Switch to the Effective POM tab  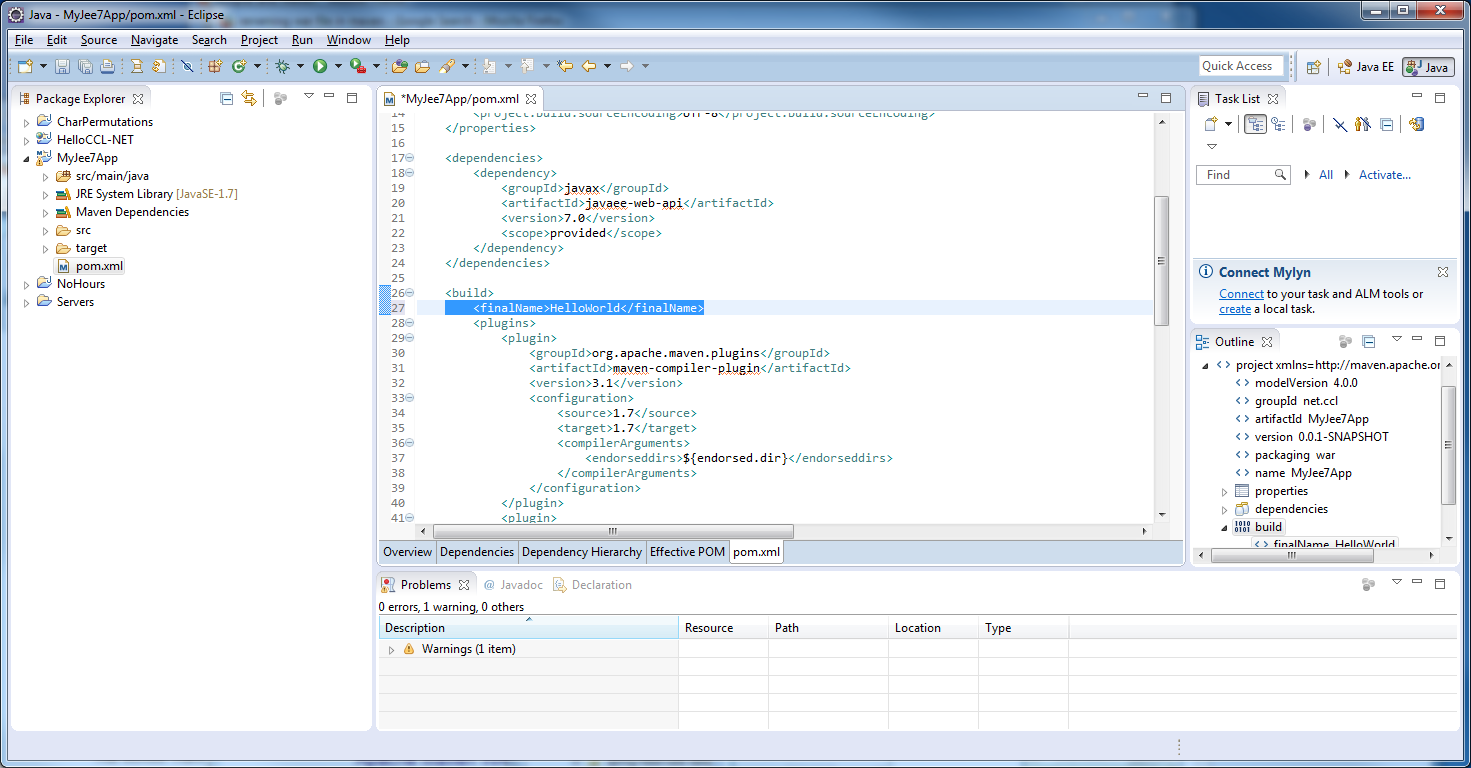click(687, 552)
